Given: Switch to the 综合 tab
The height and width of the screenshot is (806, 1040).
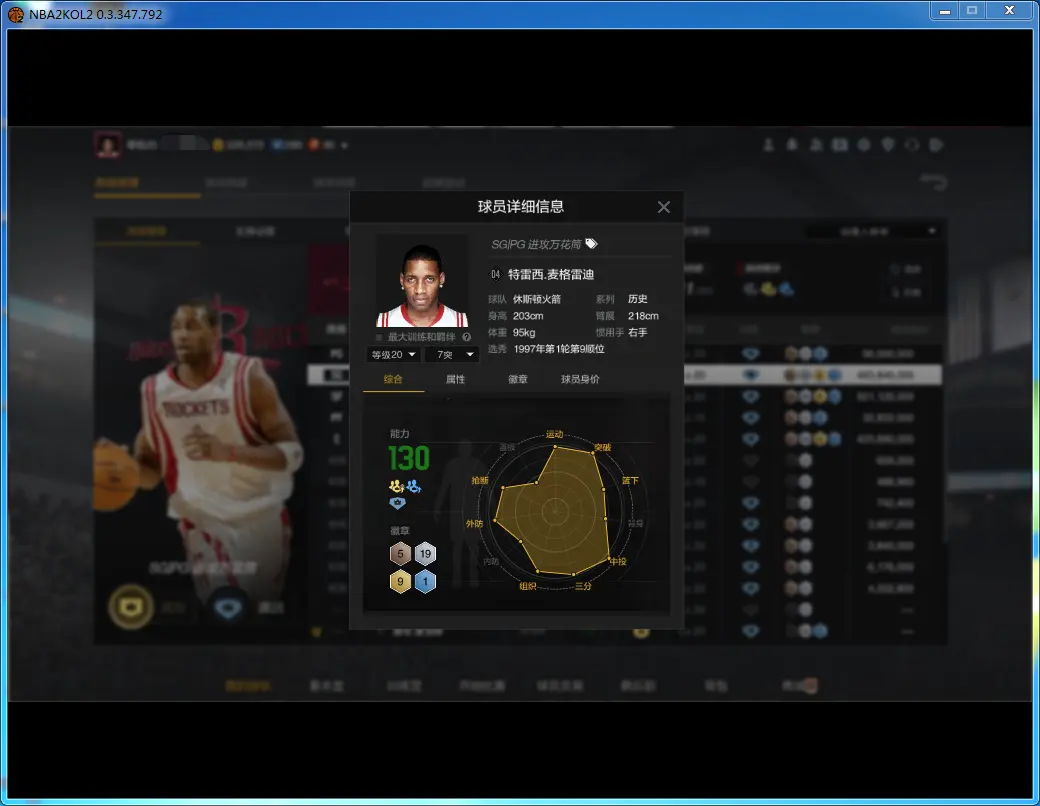Looking at the screenshot, I should [x=393, y=379].
